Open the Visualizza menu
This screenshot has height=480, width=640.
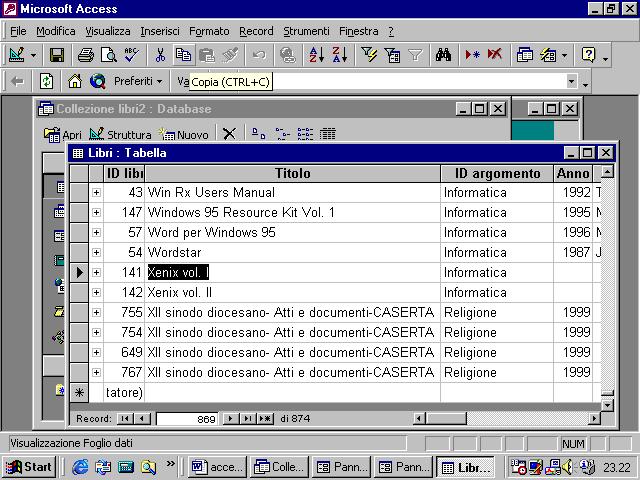[108, 31]
